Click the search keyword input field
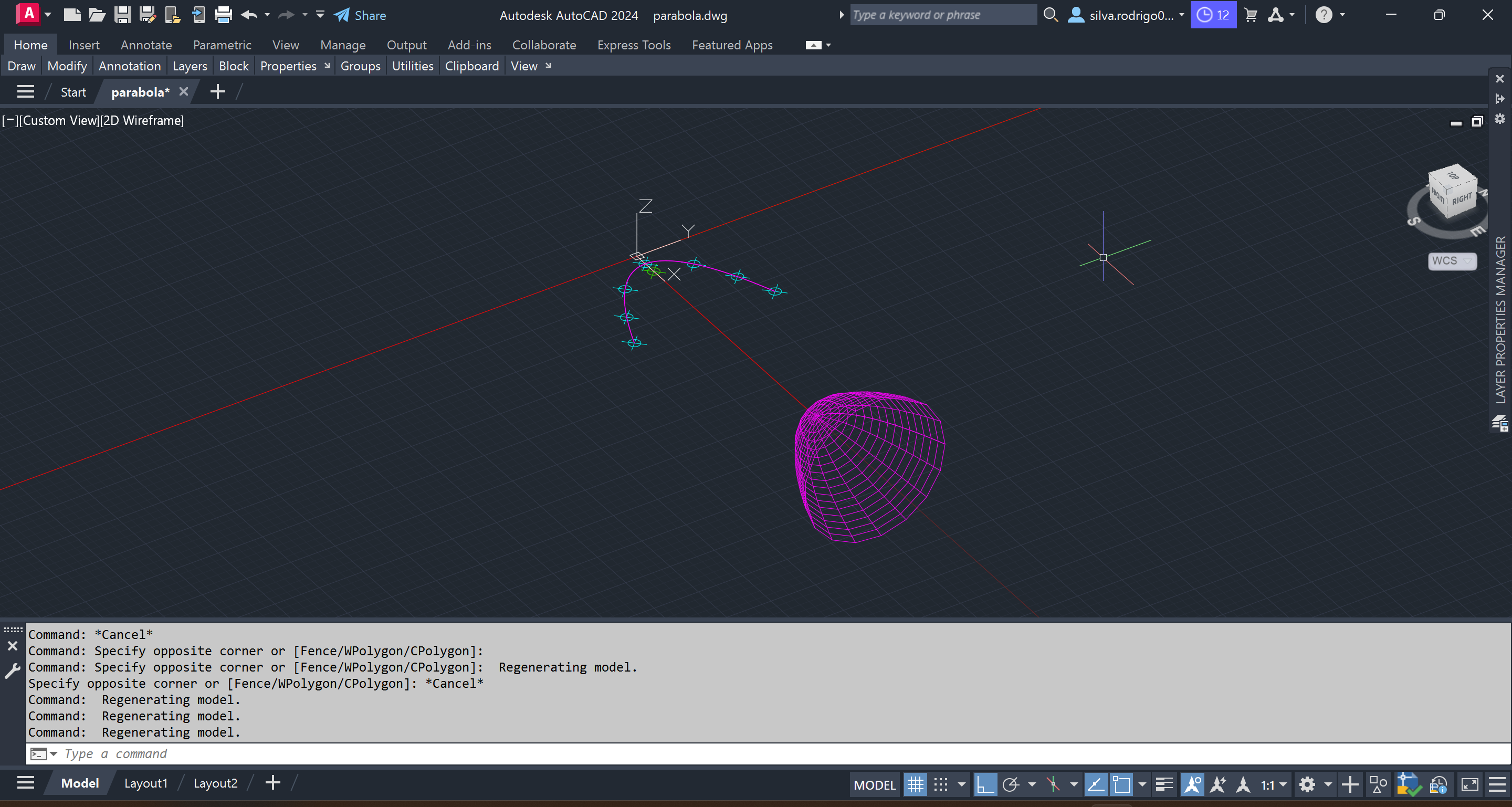Screen dimensions: 1512x807 943,15
